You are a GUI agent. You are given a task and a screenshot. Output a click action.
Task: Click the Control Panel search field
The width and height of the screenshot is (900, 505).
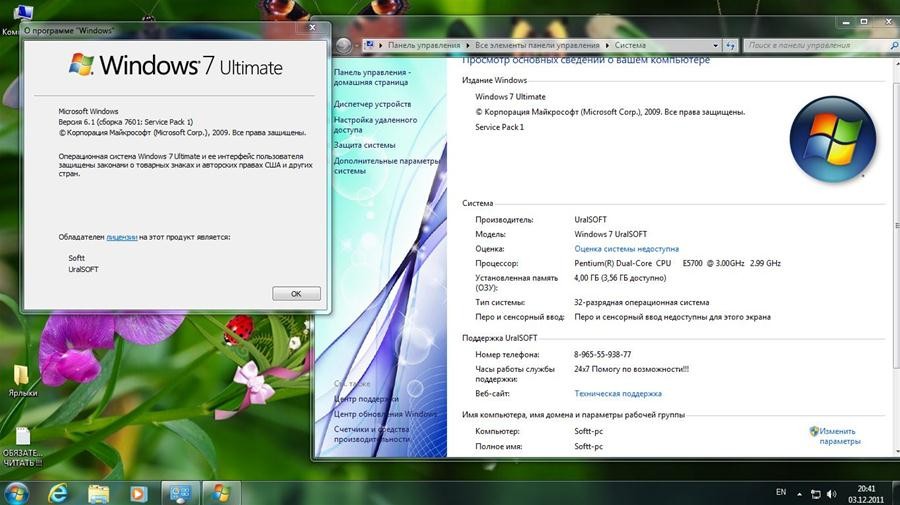pyautogui.click(x=816, y=45)
